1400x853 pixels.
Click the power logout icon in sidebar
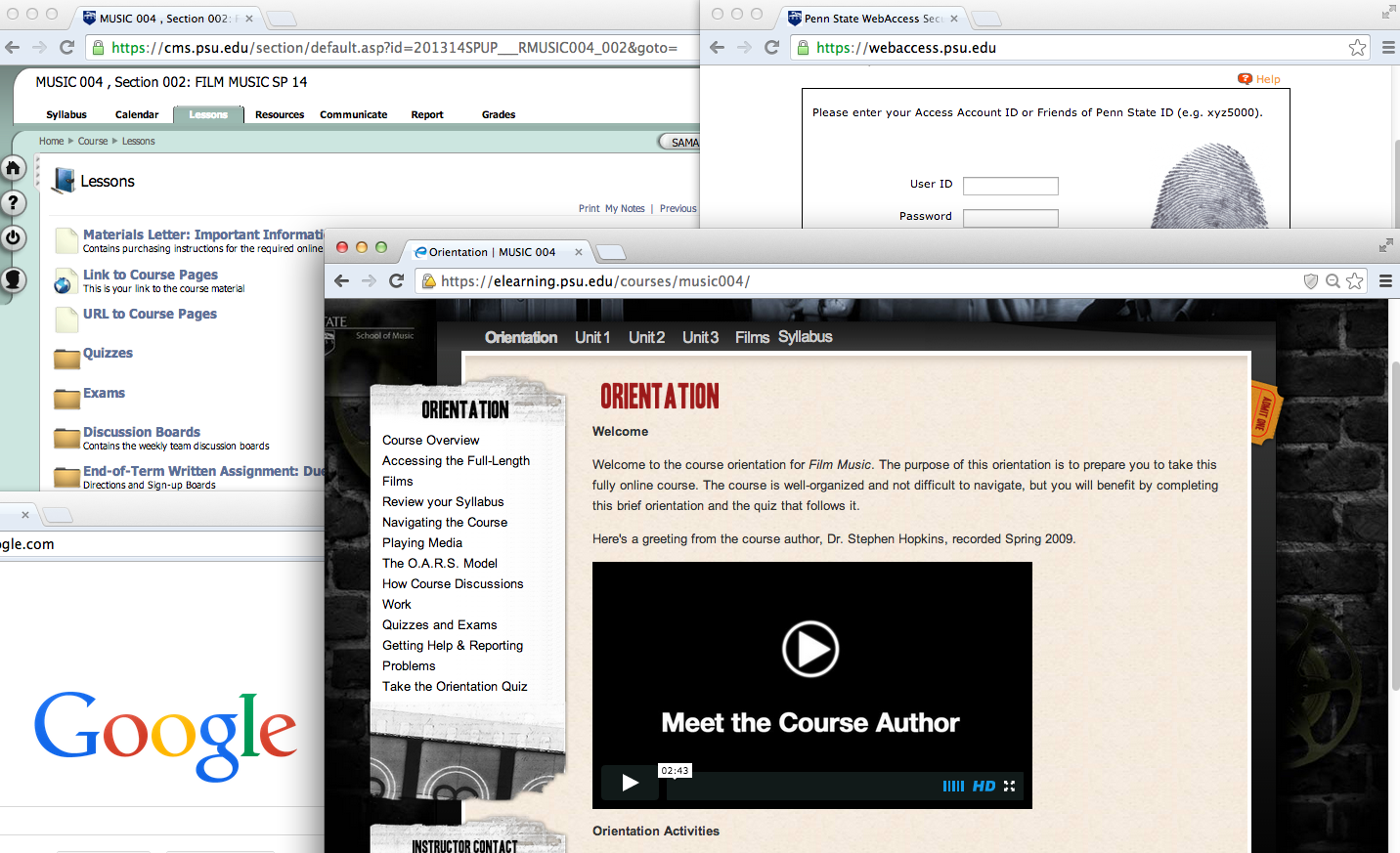(x=13, y=237)
